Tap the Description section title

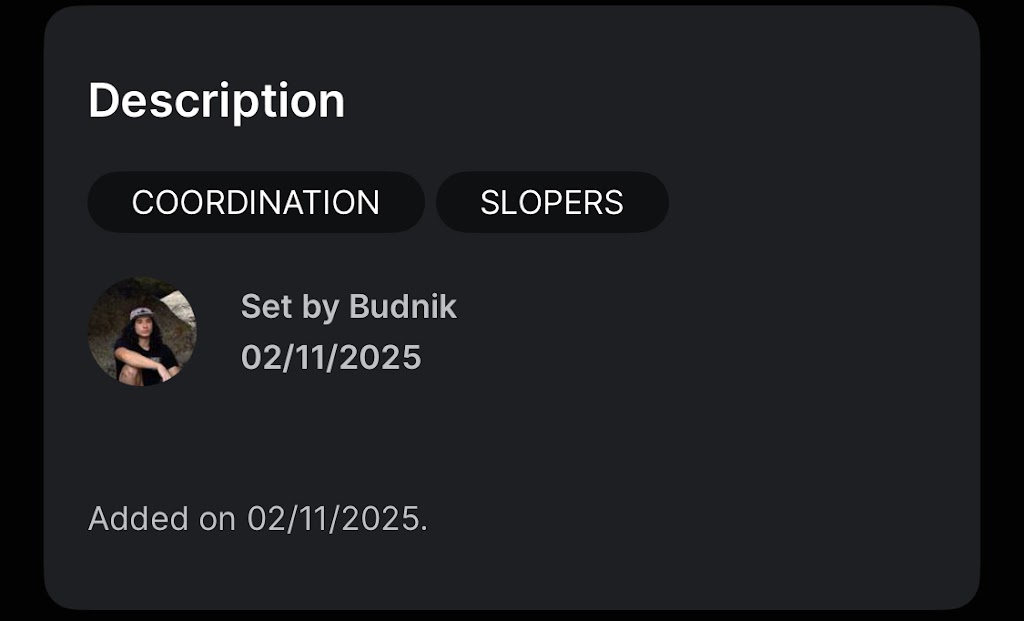[216, 101]
